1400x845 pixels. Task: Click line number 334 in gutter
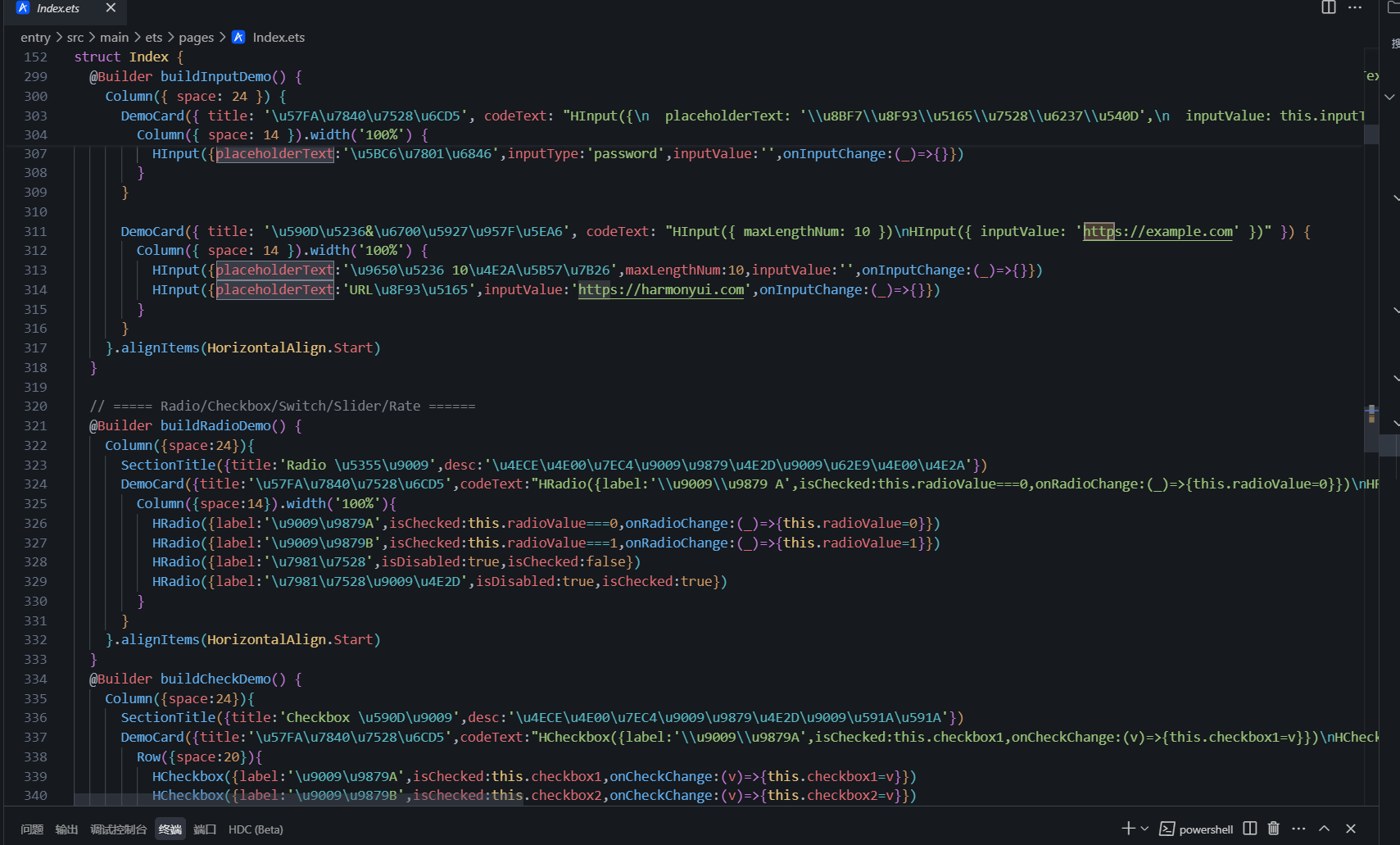[x=35, y=679]
